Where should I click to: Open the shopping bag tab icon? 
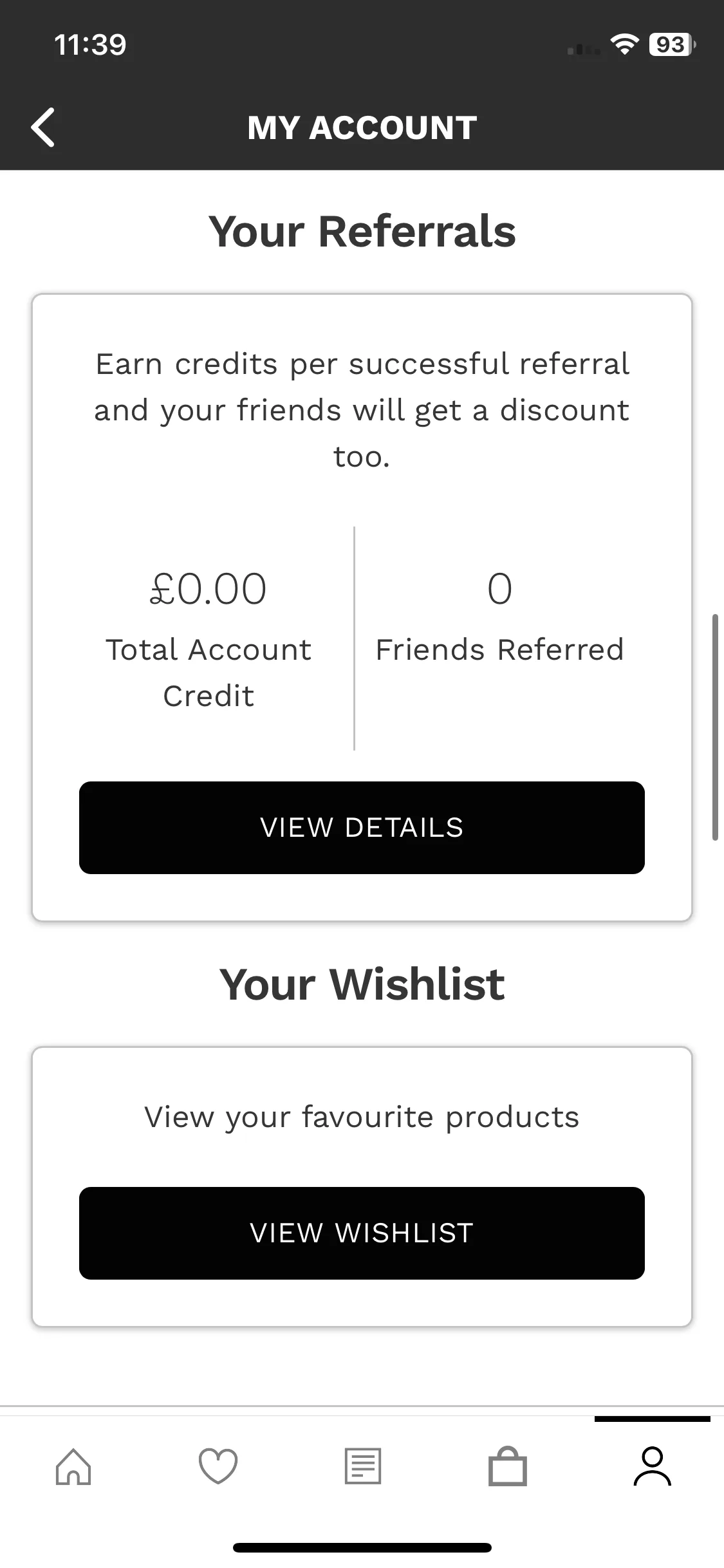508,1467
